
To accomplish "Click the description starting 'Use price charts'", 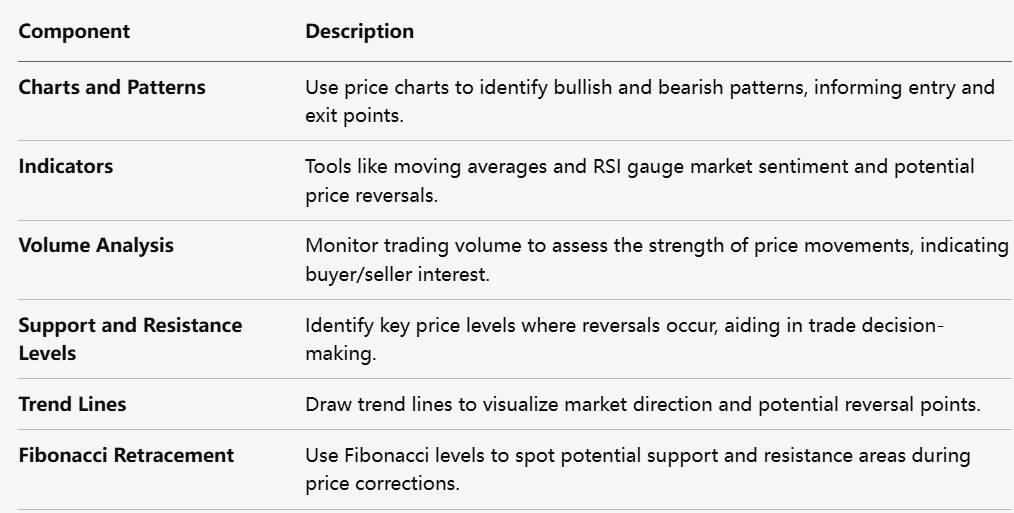I will [x=649, y=87].
